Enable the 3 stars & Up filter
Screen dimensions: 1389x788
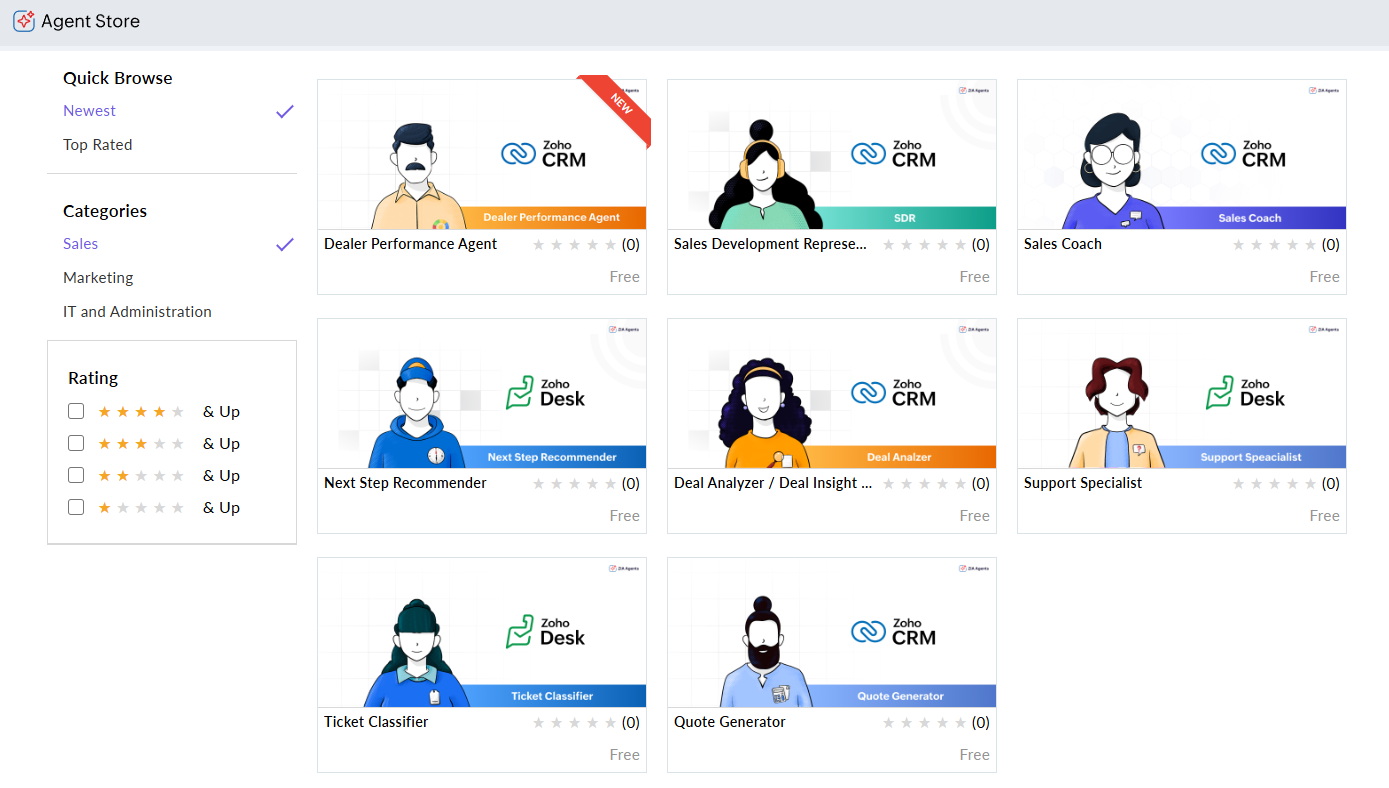click(76, 443)
